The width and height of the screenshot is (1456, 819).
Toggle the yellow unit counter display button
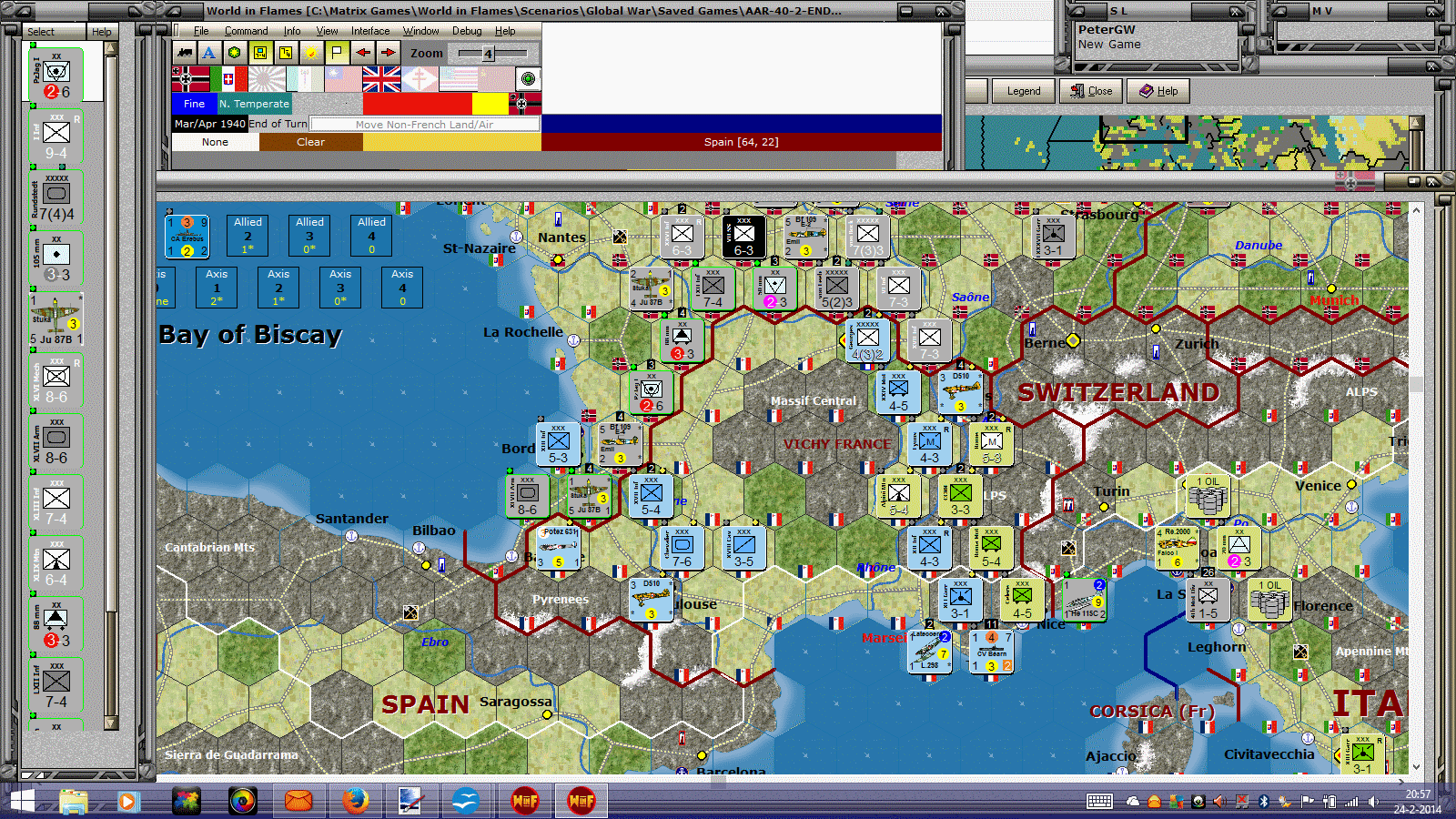tap(260, 53)
